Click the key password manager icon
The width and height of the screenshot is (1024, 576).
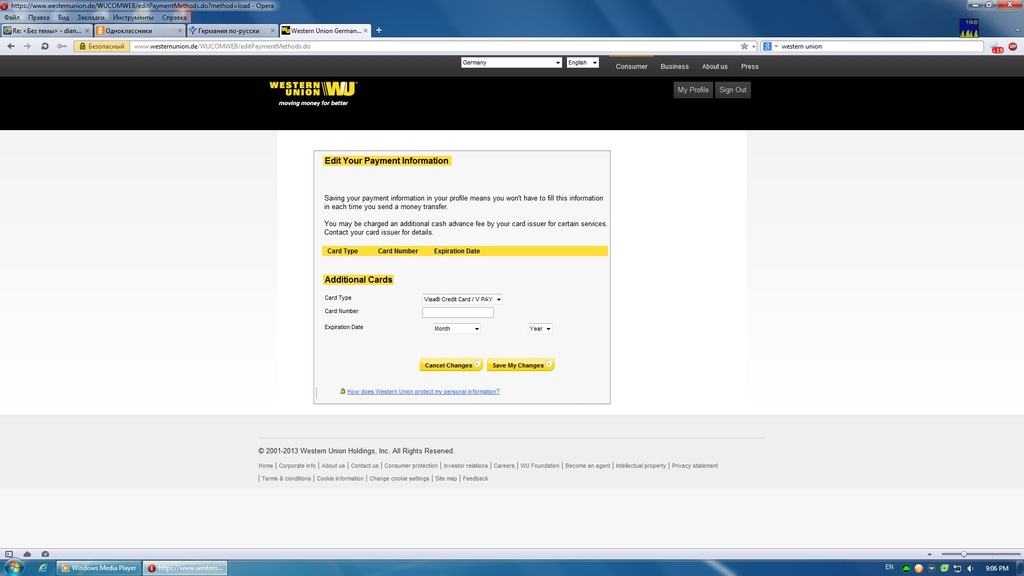[x=62, y=46]
